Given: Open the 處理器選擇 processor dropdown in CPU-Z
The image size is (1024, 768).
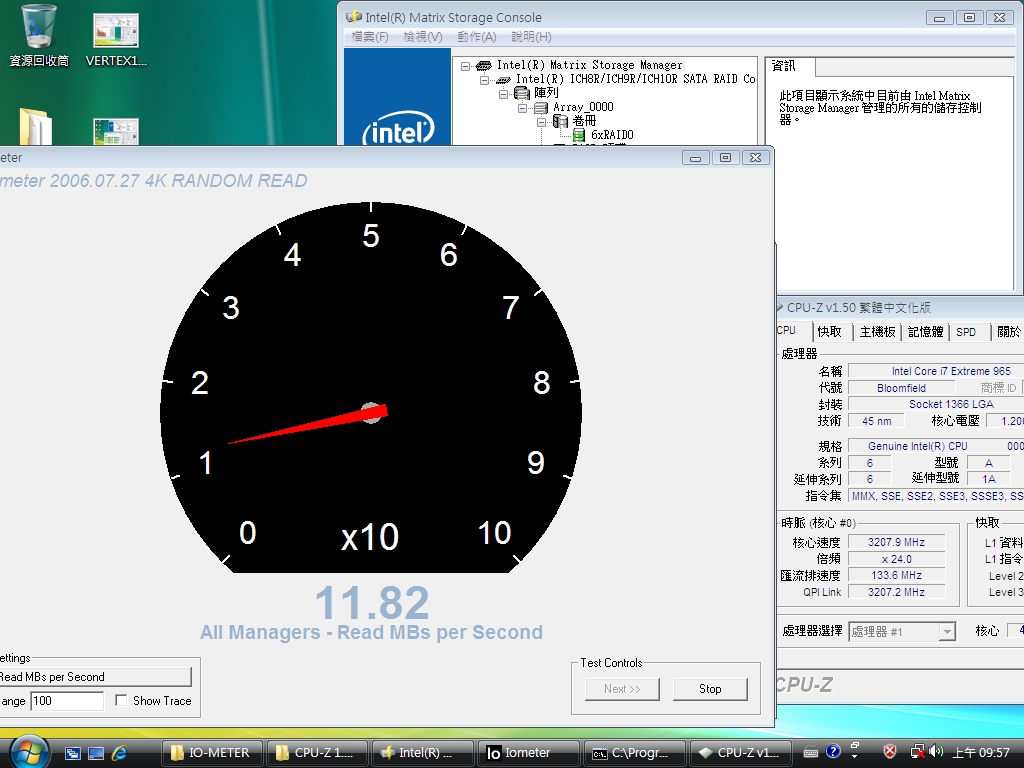Looking at the screenshot, I should click(947, 632).
